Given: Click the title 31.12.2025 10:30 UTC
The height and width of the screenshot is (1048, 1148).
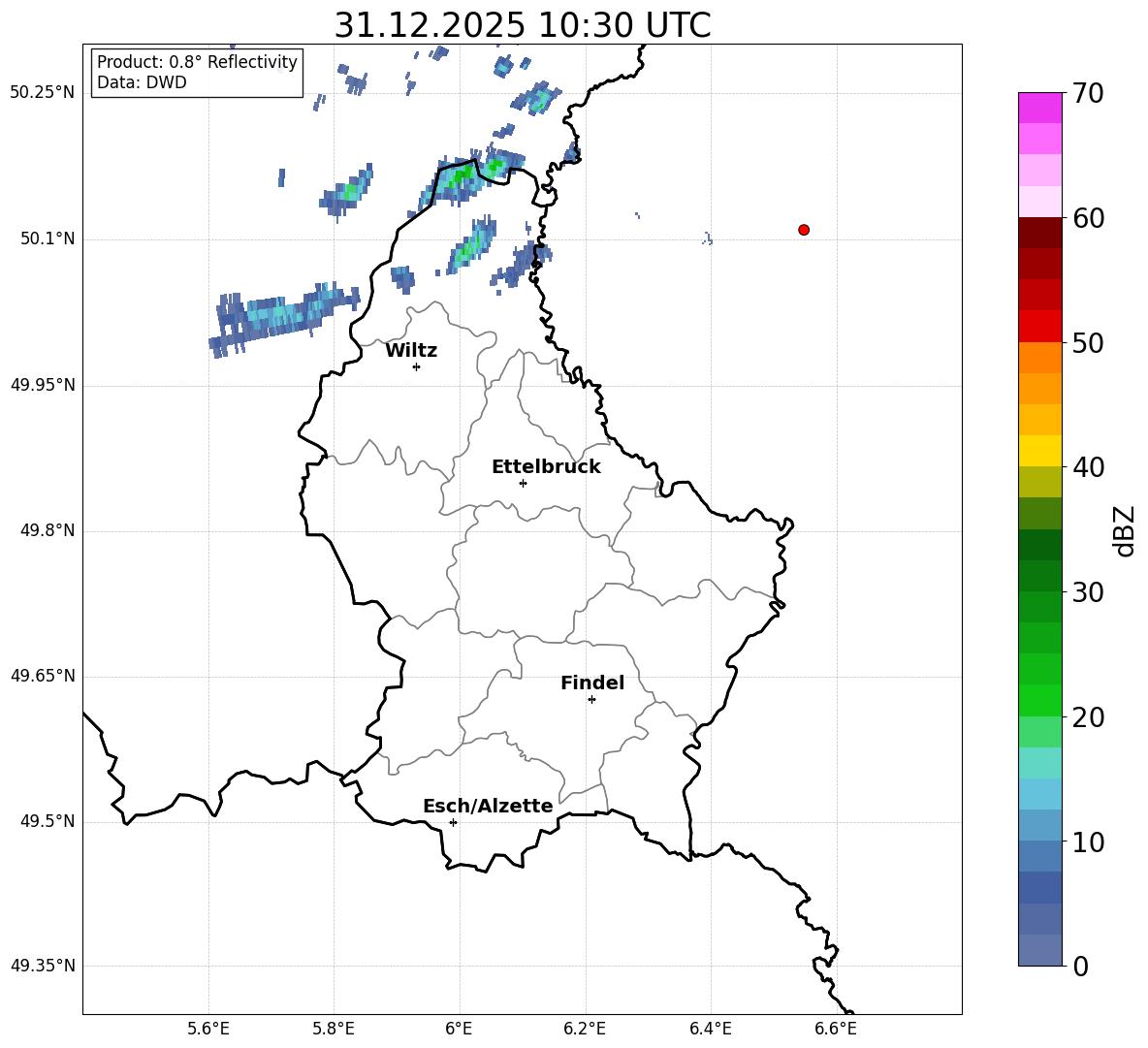Looking at the screenshot, I should tap(523, 25).
